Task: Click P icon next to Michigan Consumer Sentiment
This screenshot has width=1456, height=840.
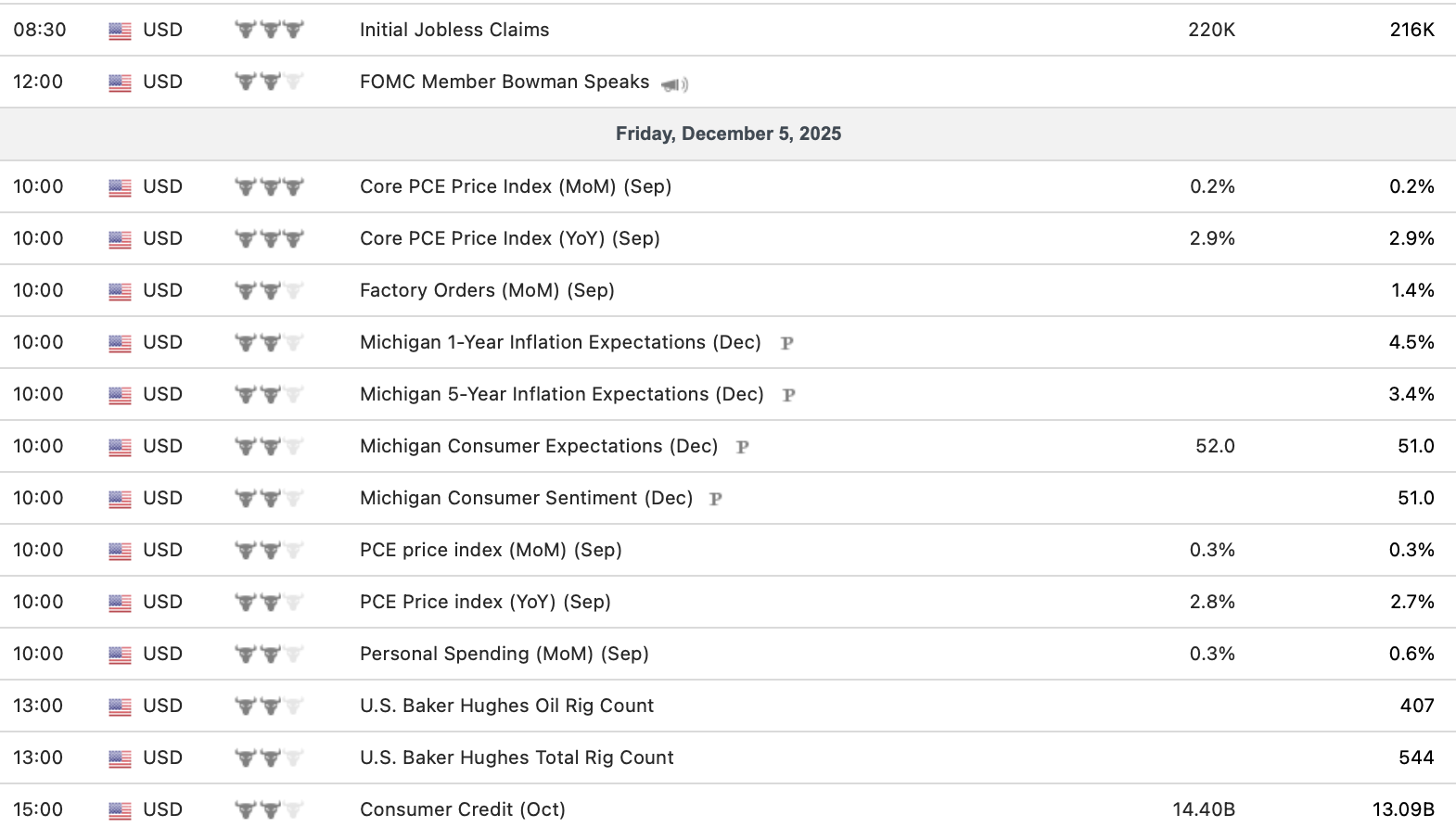Action: [715, 499]
